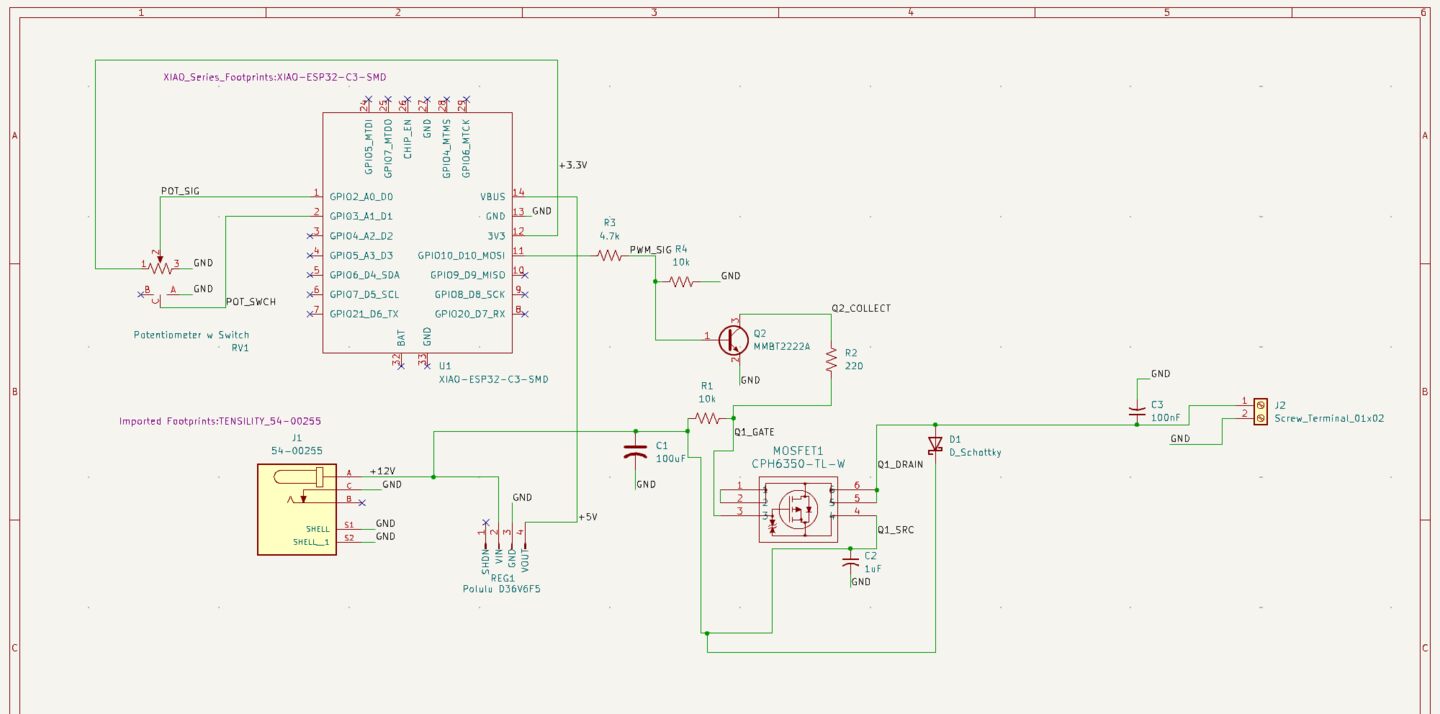Click the no-connect flag on GPIO9_D9_MISO pin

(x=524, y=274)
